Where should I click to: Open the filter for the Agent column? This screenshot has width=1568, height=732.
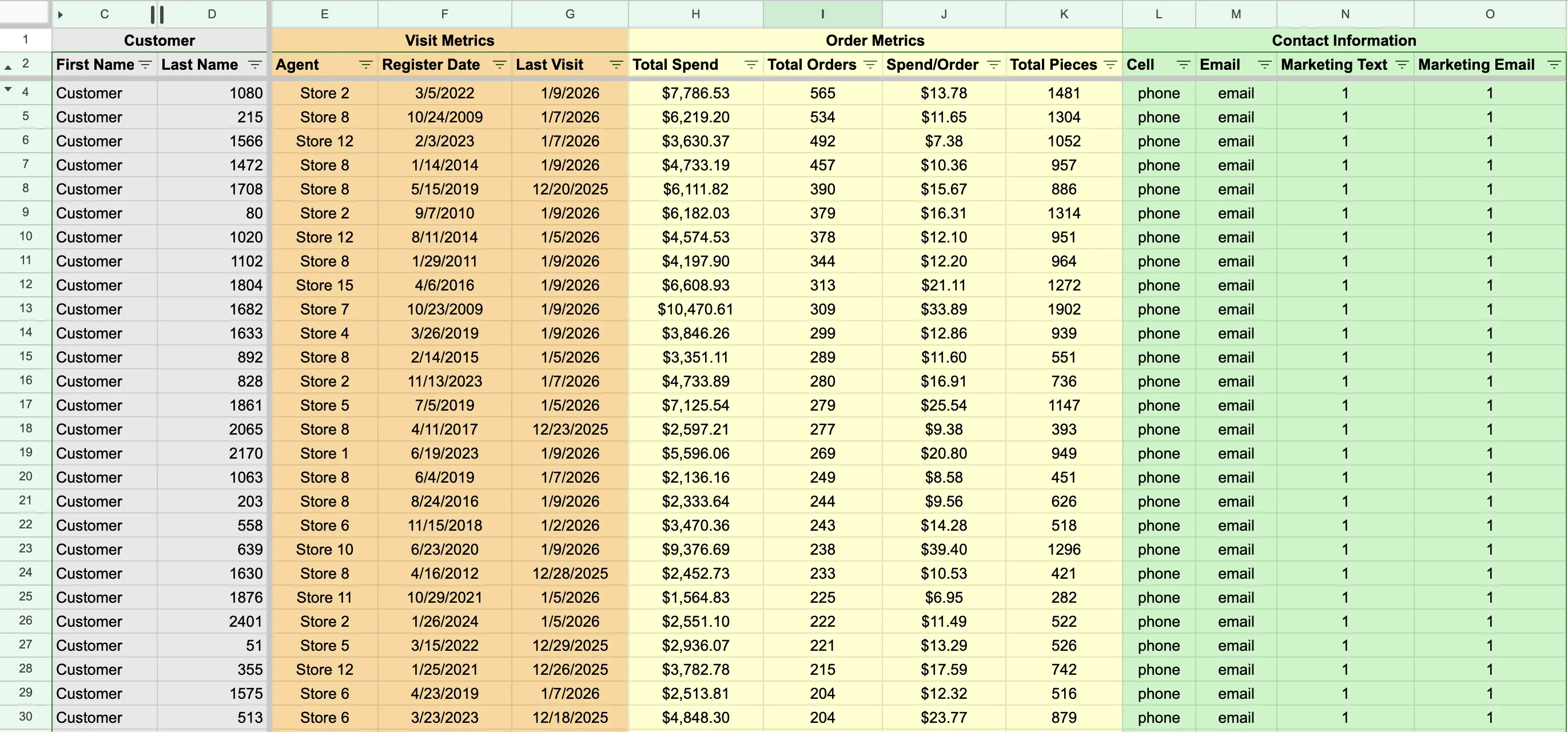click(x=365, y=65)
